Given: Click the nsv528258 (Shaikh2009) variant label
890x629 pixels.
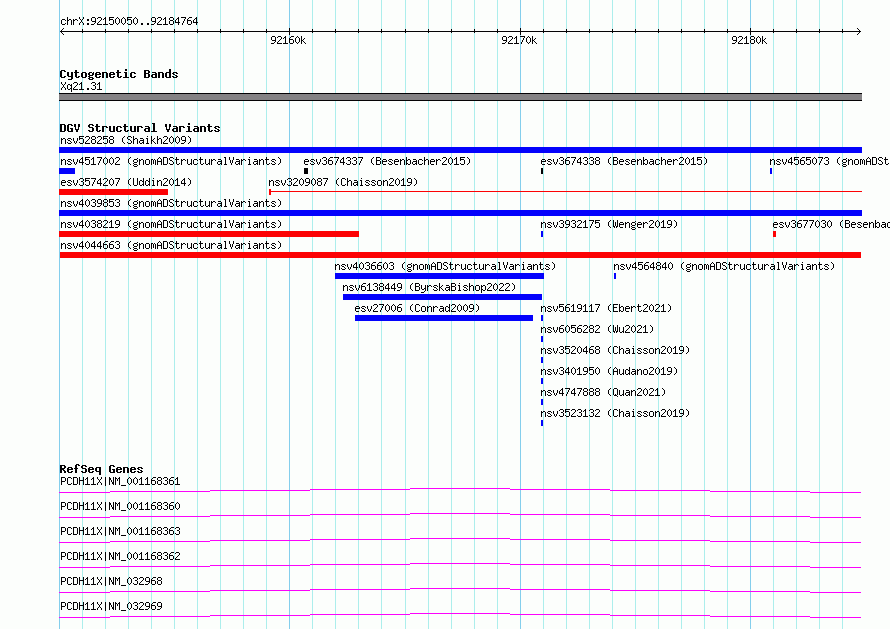Looking at the screenshot, I should (x=126, y=140).
